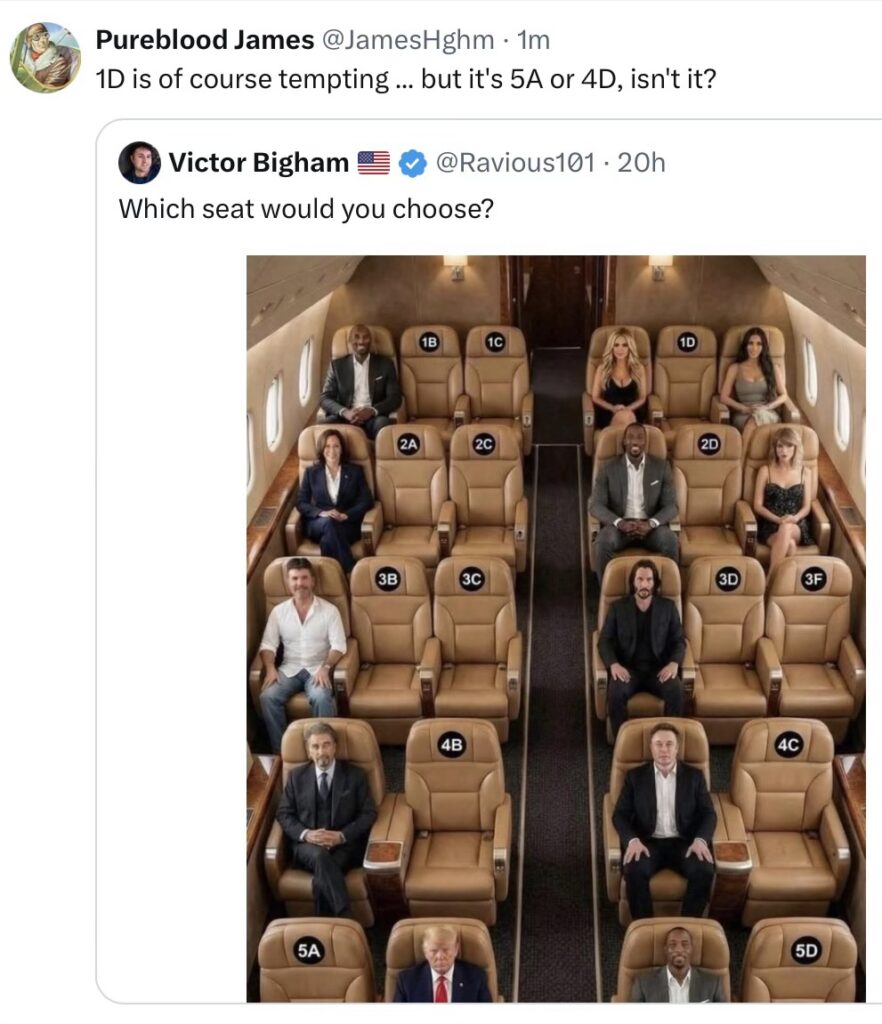The width and height of the screenshot is (882, 1024).
Task: Tap the 3B seat label
Action: 388,578
